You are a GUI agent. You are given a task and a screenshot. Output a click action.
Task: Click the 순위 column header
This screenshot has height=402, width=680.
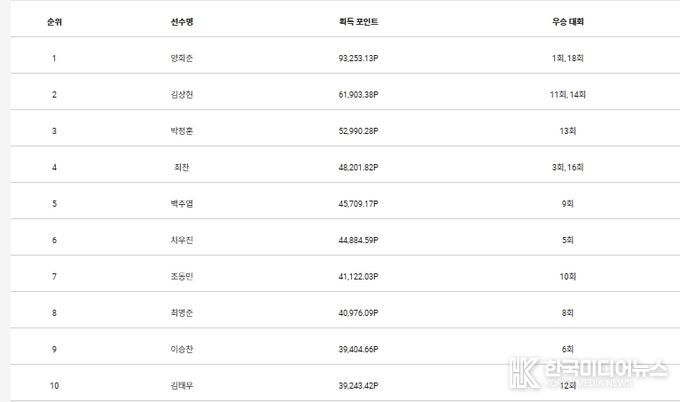(53, 21)
